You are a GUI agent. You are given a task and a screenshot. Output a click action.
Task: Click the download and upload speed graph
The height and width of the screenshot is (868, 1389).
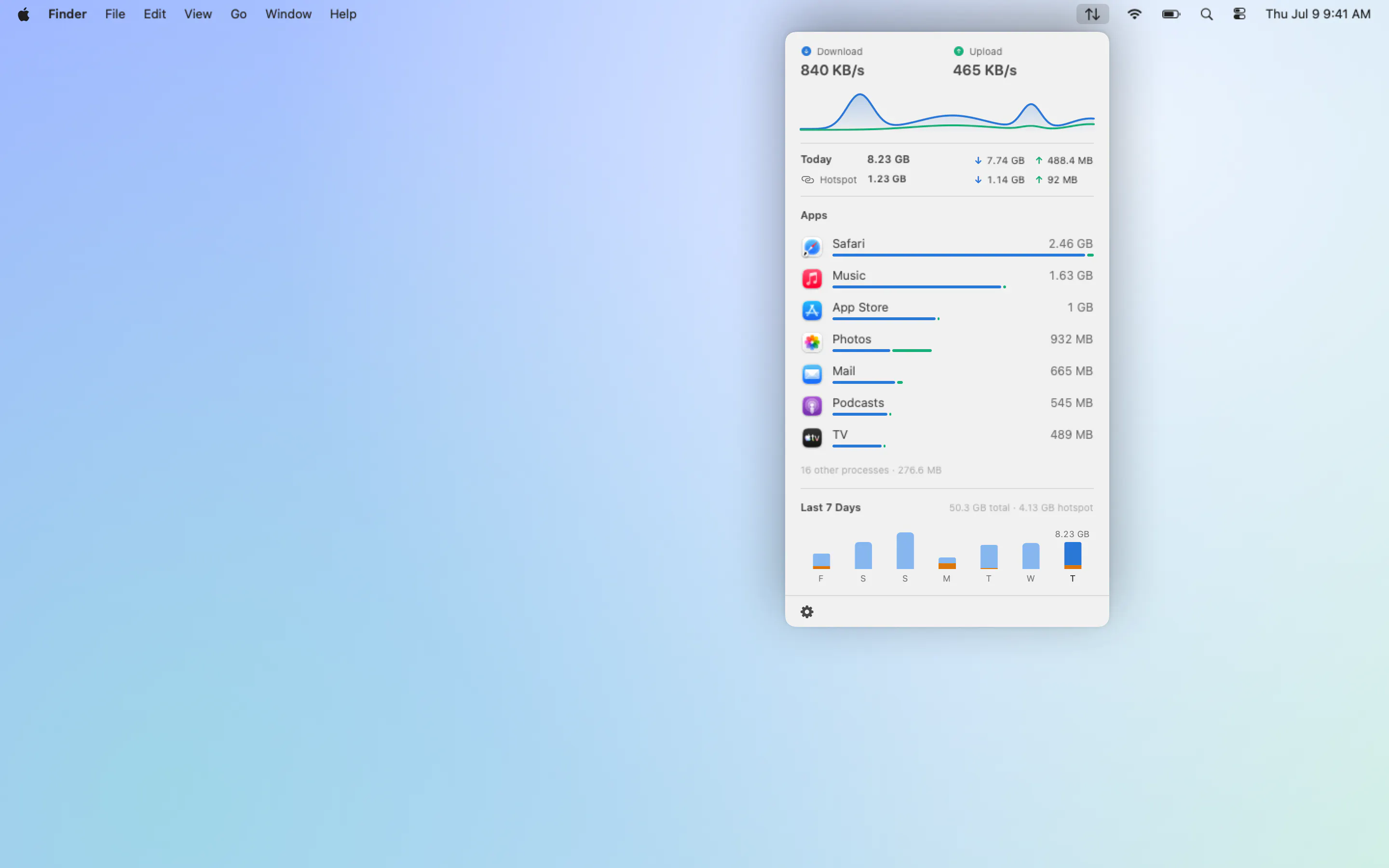(x=947, y=112)
